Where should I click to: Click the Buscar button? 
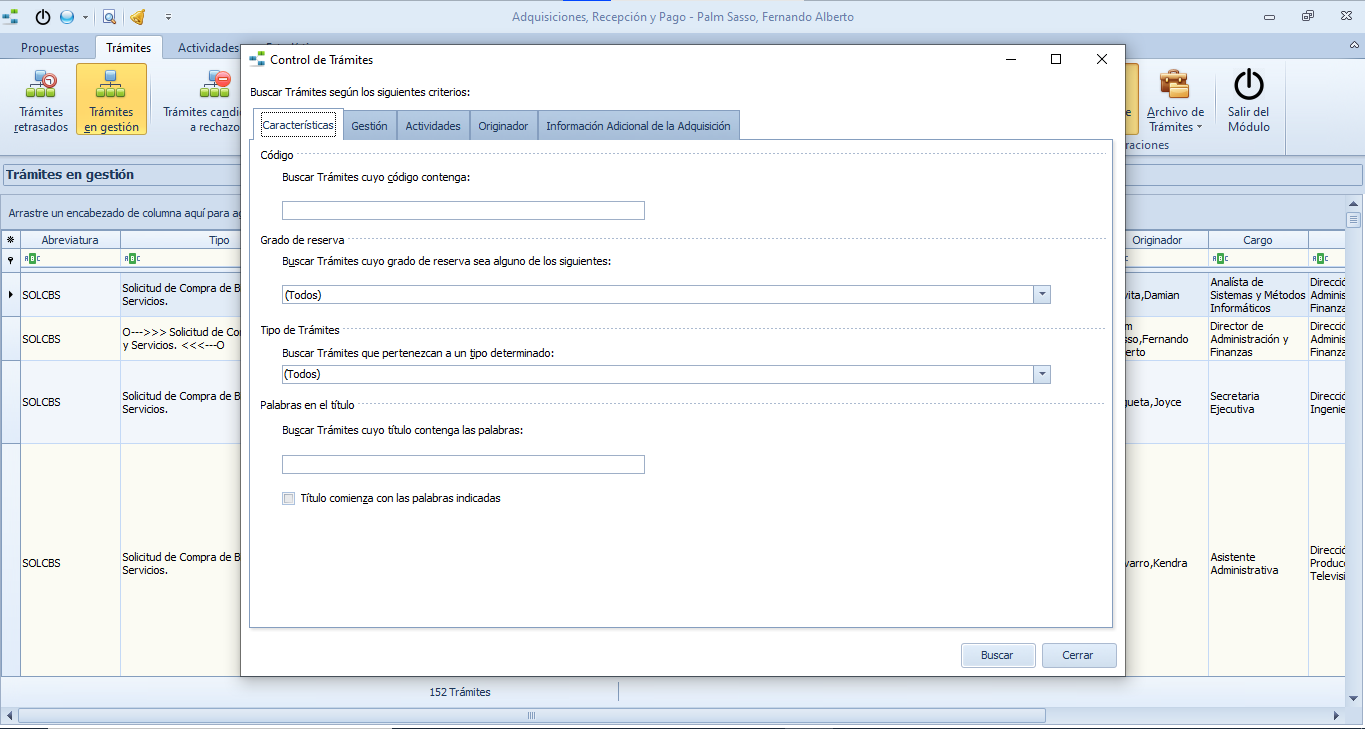pos(997,655)
